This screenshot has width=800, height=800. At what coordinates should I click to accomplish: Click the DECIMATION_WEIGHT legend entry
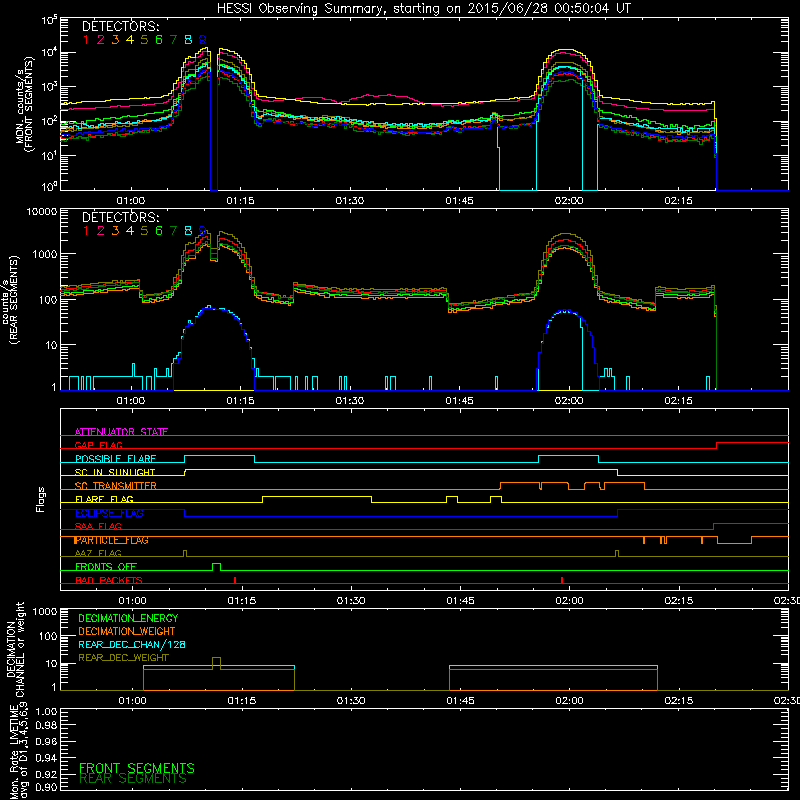coord(127,632)
